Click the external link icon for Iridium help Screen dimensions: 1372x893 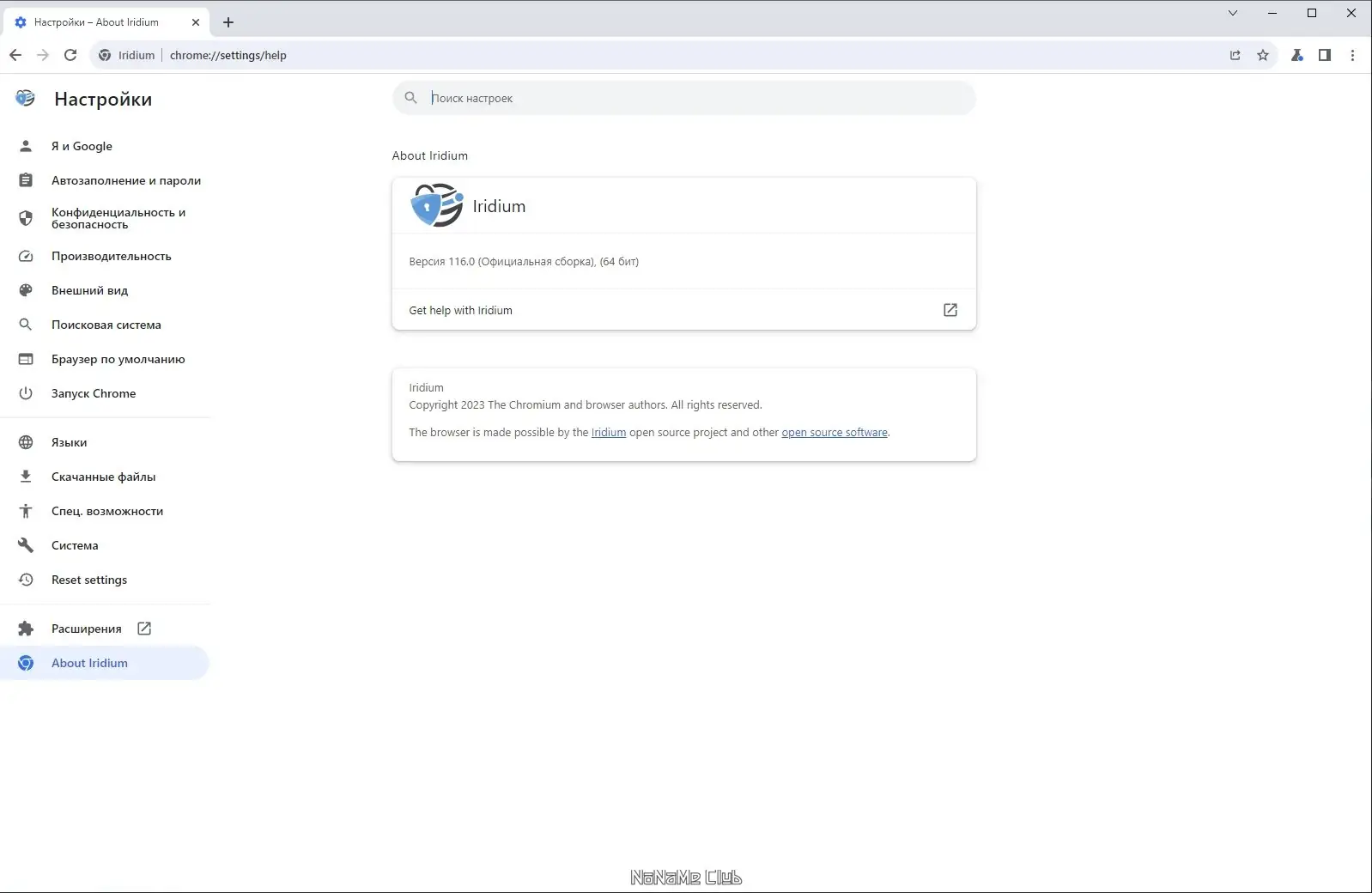950,310
